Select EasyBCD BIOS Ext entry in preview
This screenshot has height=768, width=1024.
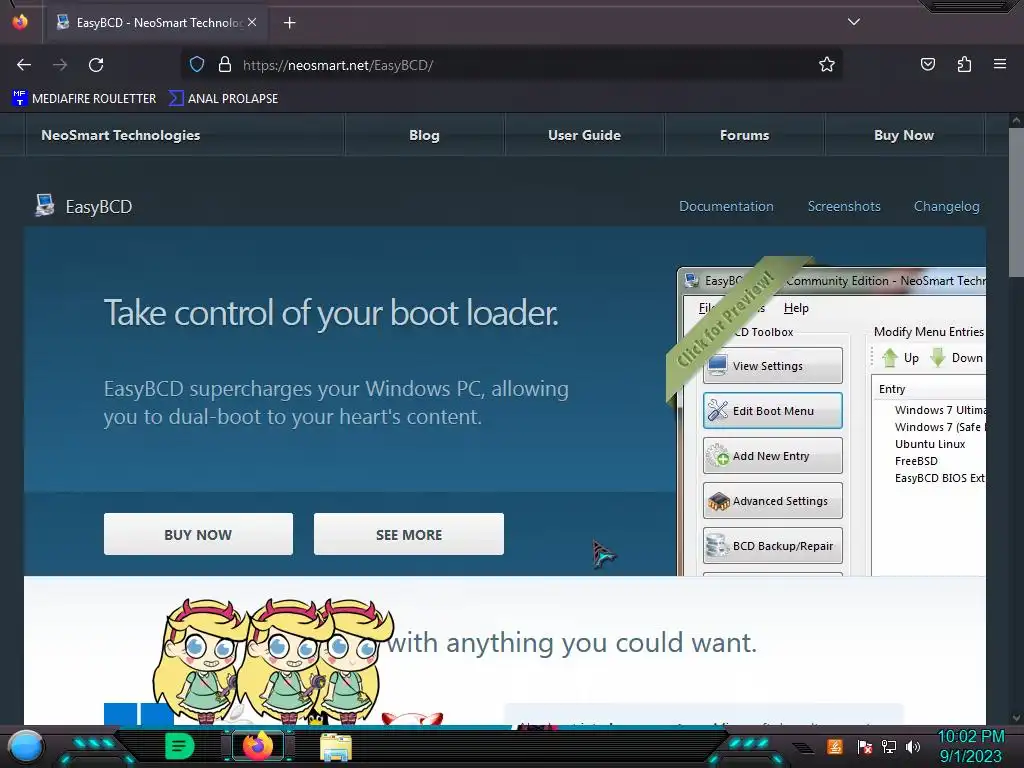click(x=940, y=478)
